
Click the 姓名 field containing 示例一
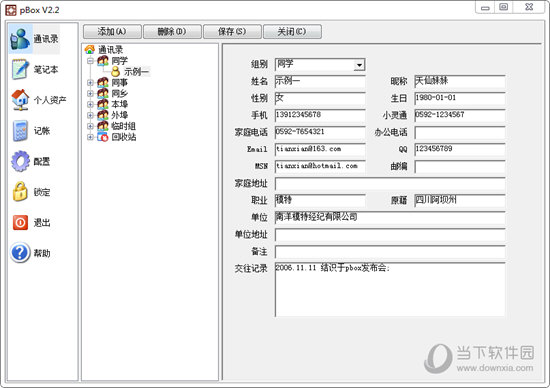click(320, 81)
